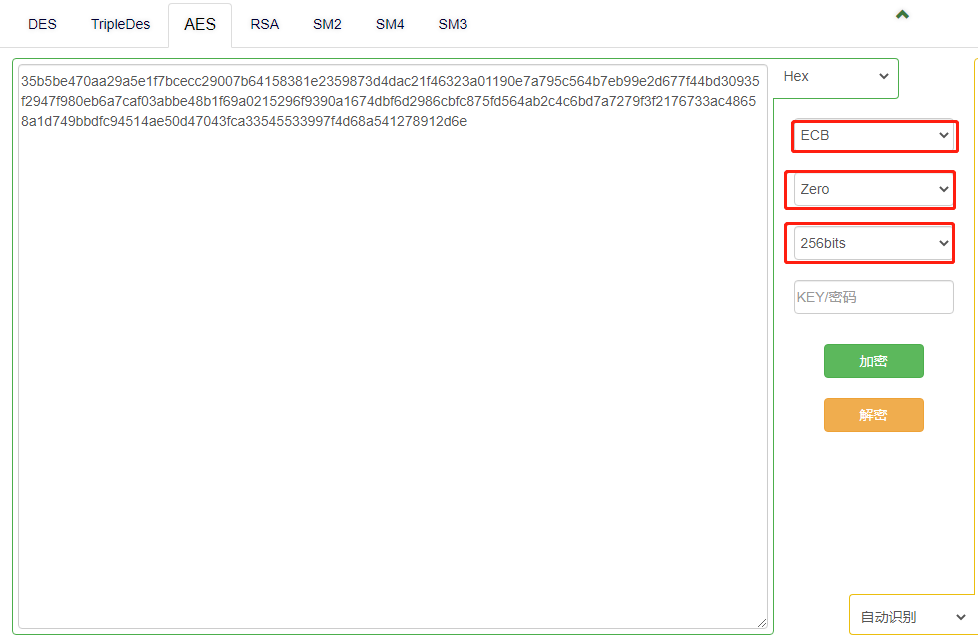Click inside the hex ciphertext text area
The height and width of the screenshot is (636, 978).
point(393,346)
